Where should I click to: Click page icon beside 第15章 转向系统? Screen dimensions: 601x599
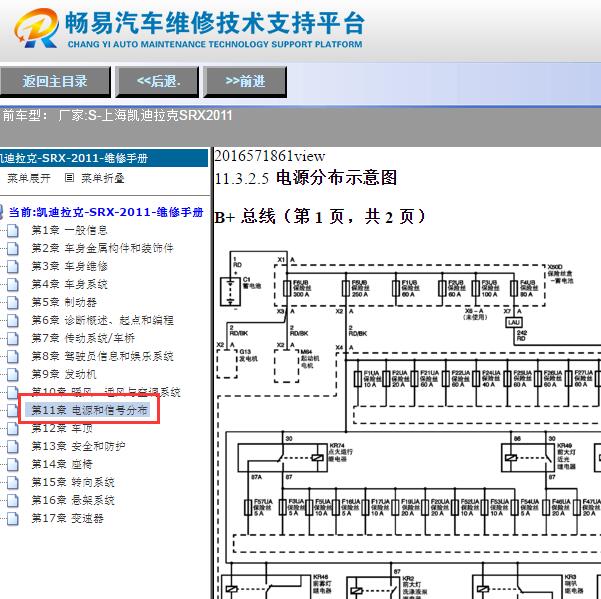pos(13,483)
